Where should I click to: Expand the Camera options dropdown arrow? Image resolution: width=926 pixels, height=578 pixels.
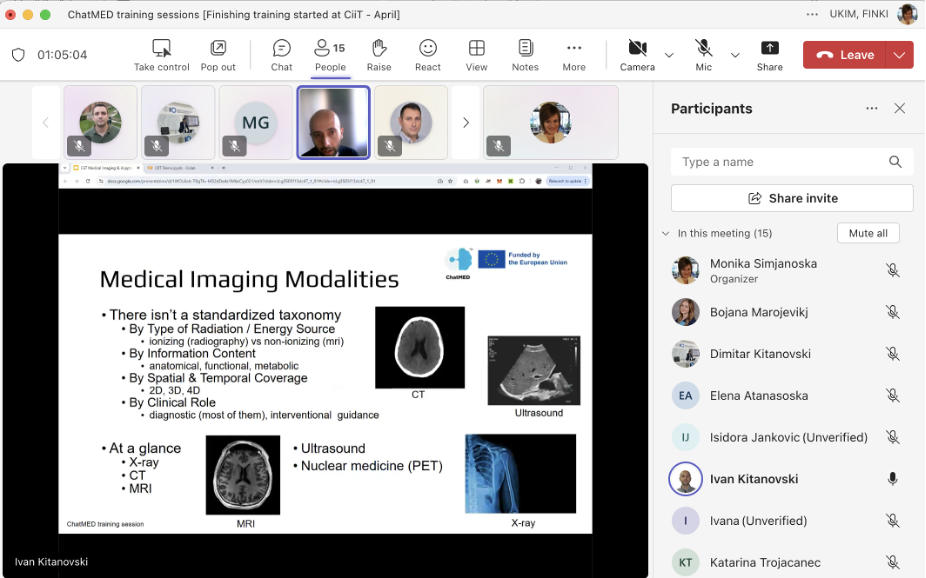tap(669, 55)
